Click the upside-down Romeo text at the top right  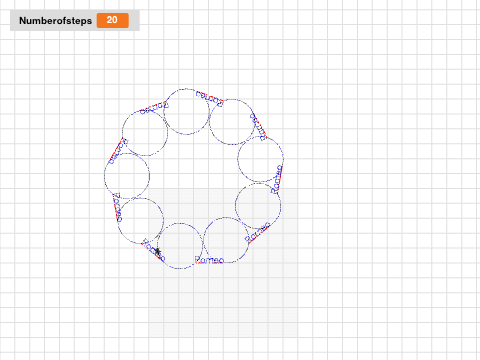209,99
